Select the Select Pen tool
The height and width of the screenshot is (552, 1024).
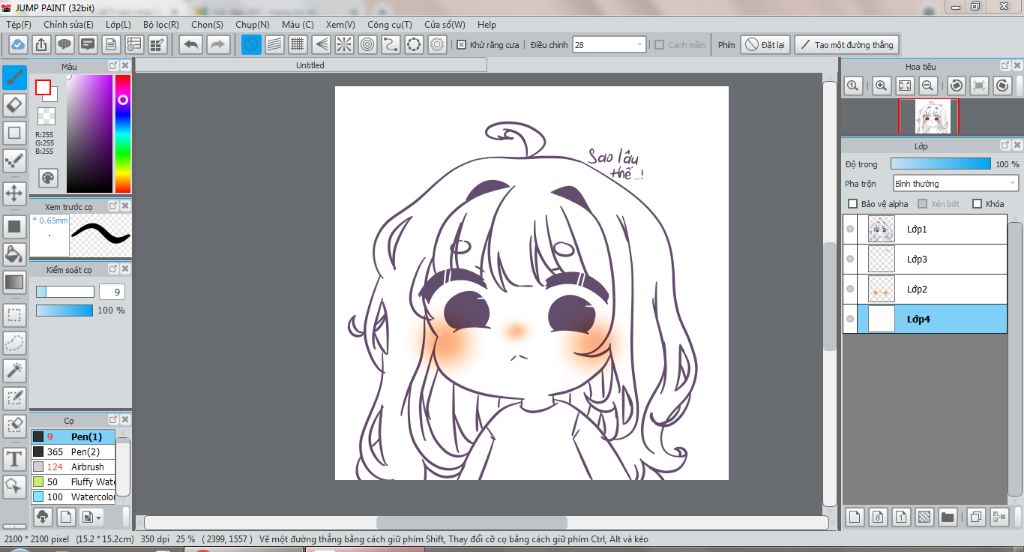(14, 398)
